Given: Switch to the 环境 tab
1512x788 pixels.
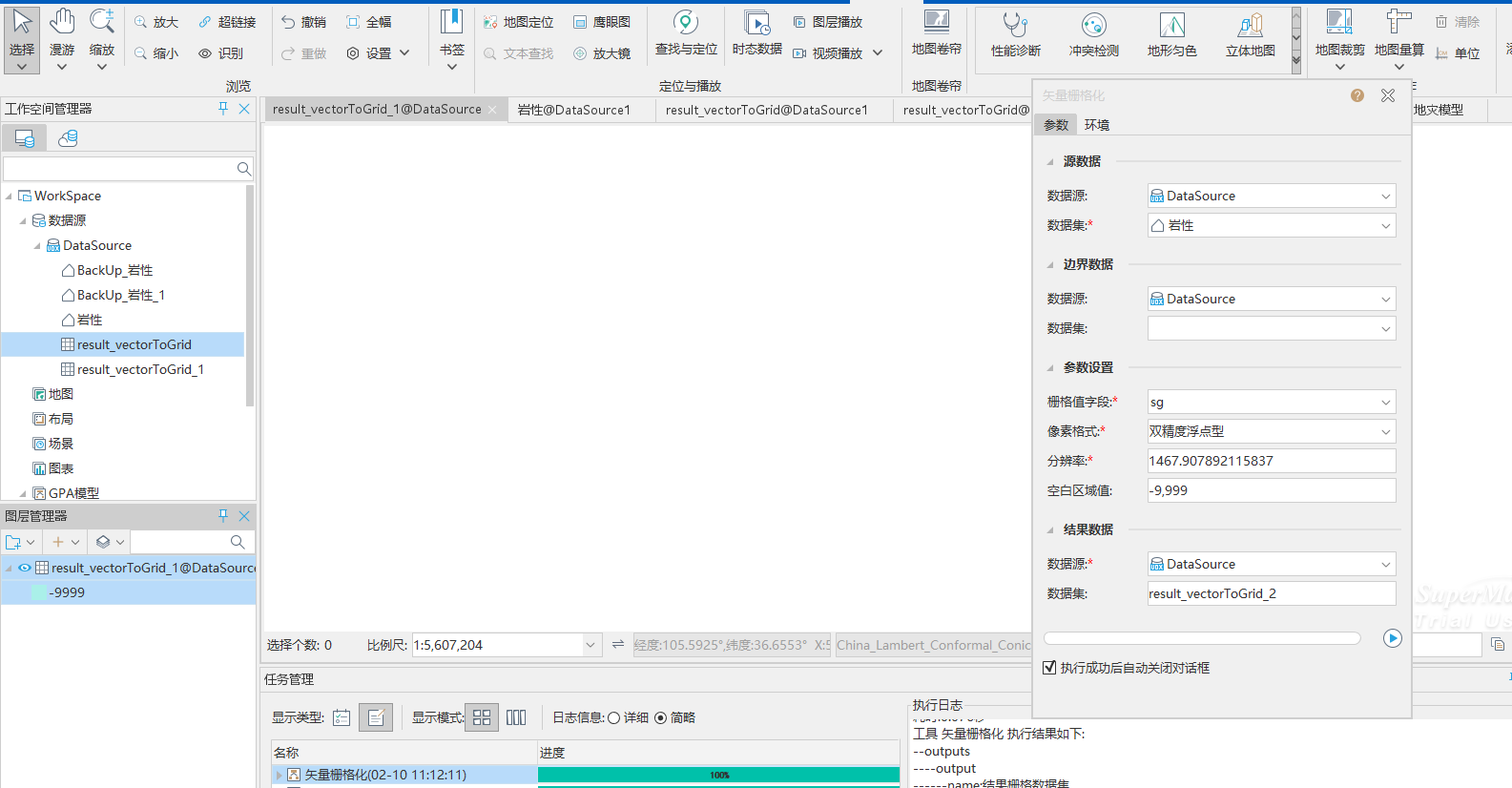Looking at the screenshot, I should [x=1097, y=125].
